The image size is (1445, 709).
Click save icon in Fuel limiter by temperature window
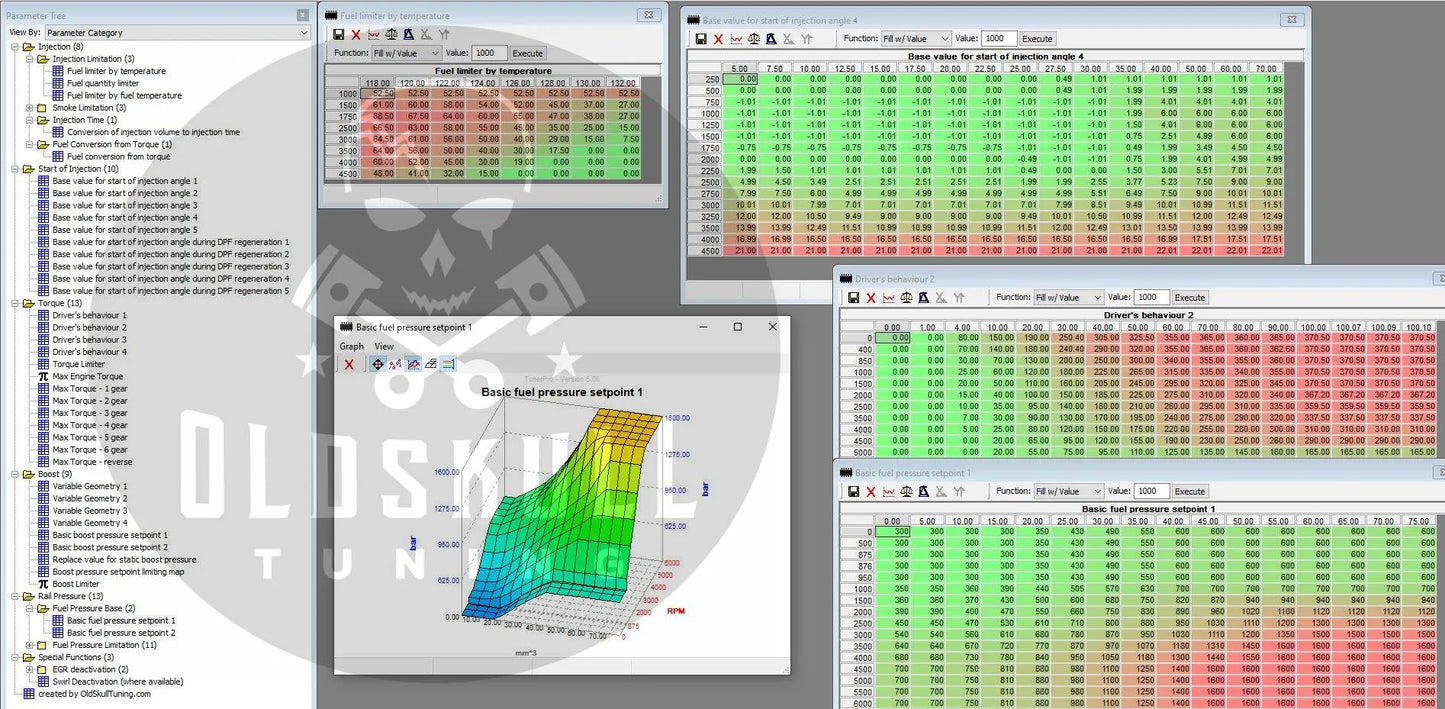[339, 34]
